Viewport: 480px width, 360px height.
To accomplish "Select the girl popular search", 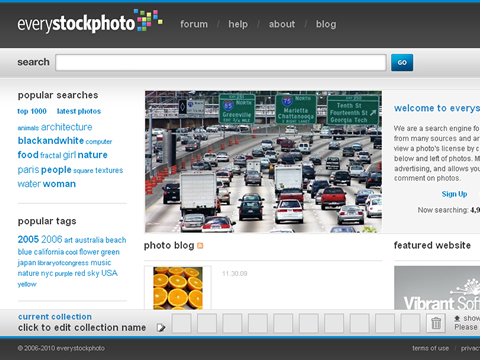I will pos(69,155).
